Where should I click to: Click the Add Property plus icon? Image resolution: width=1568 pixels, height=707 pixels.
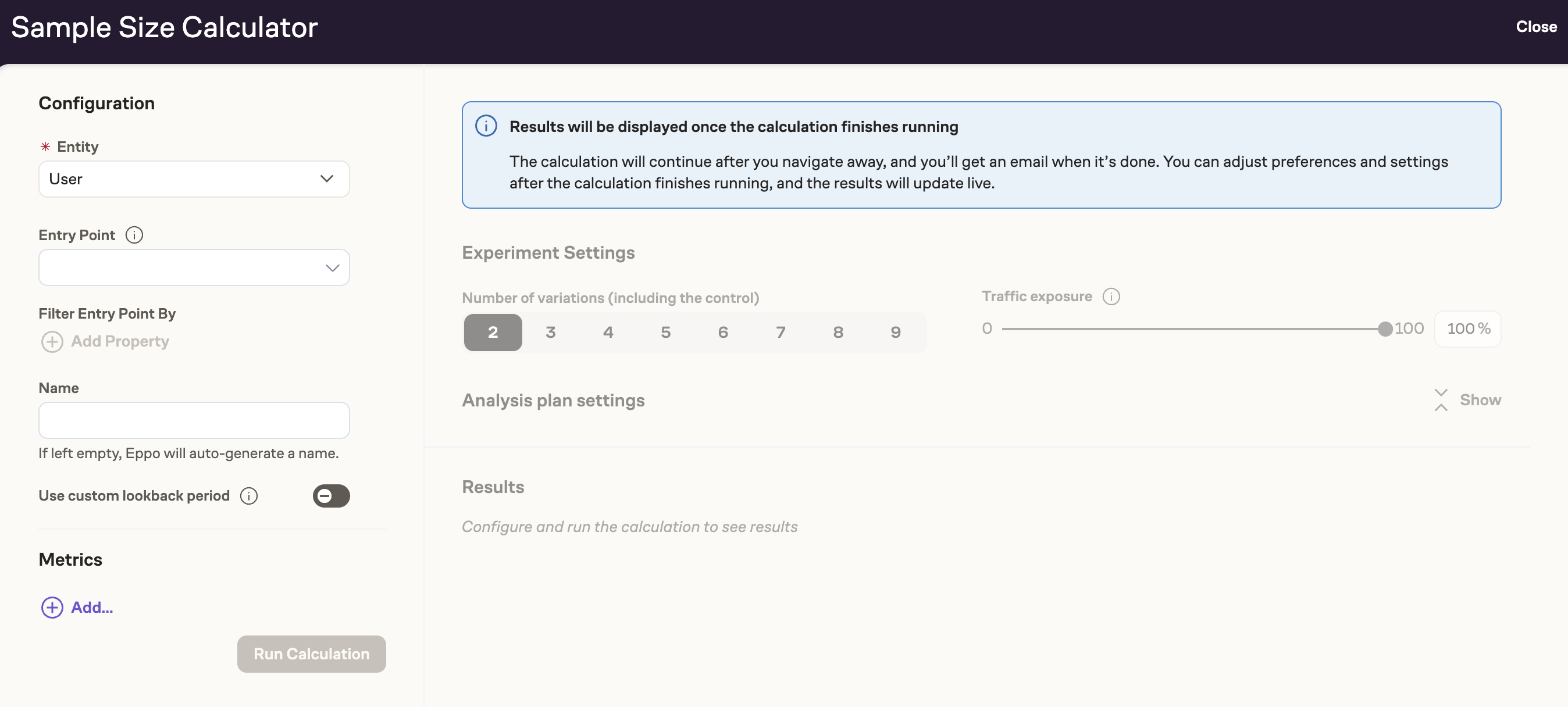pos(52,342)
